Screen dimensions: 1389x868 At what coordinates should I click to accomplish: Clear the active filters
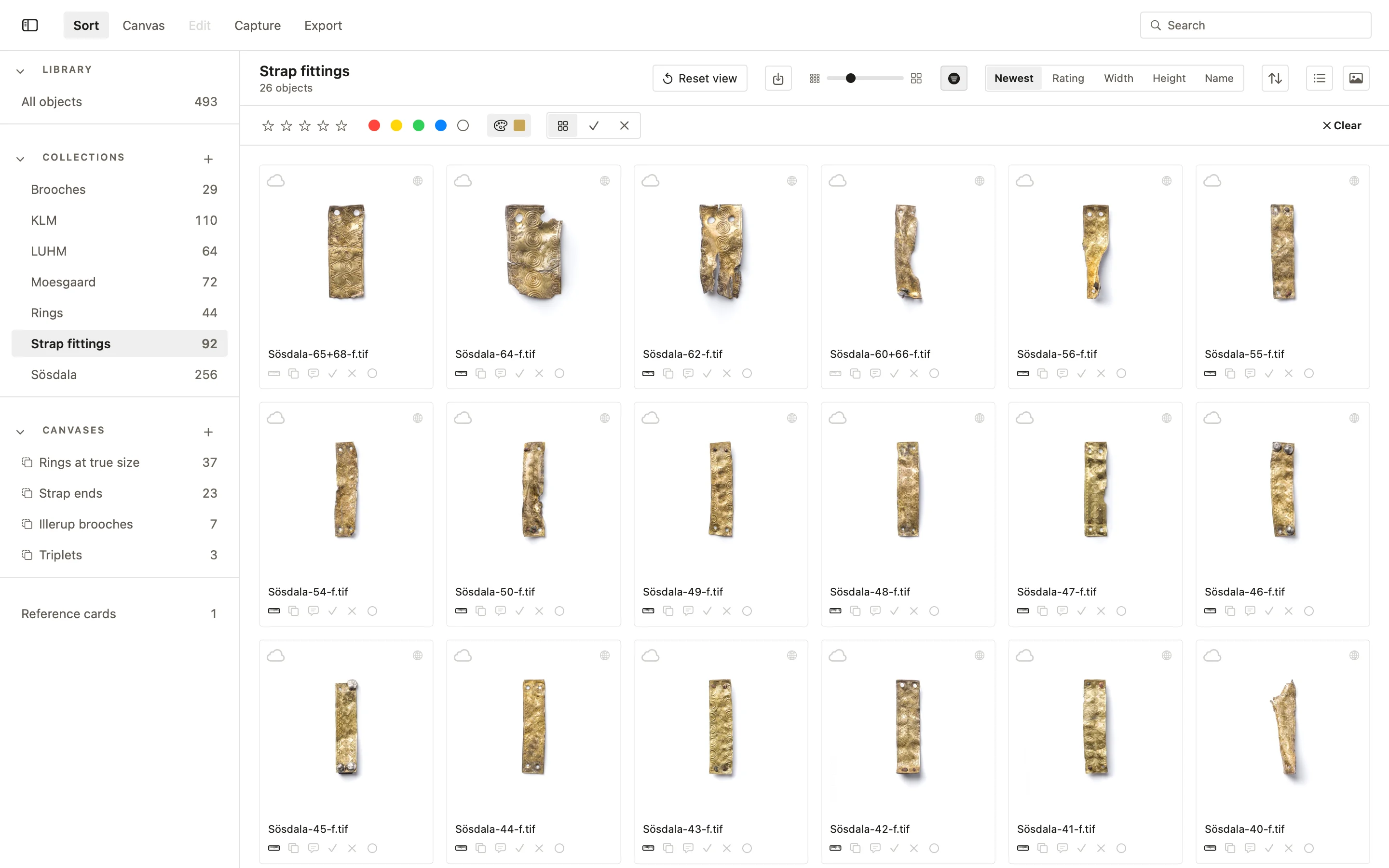(x=1341, y=125)
